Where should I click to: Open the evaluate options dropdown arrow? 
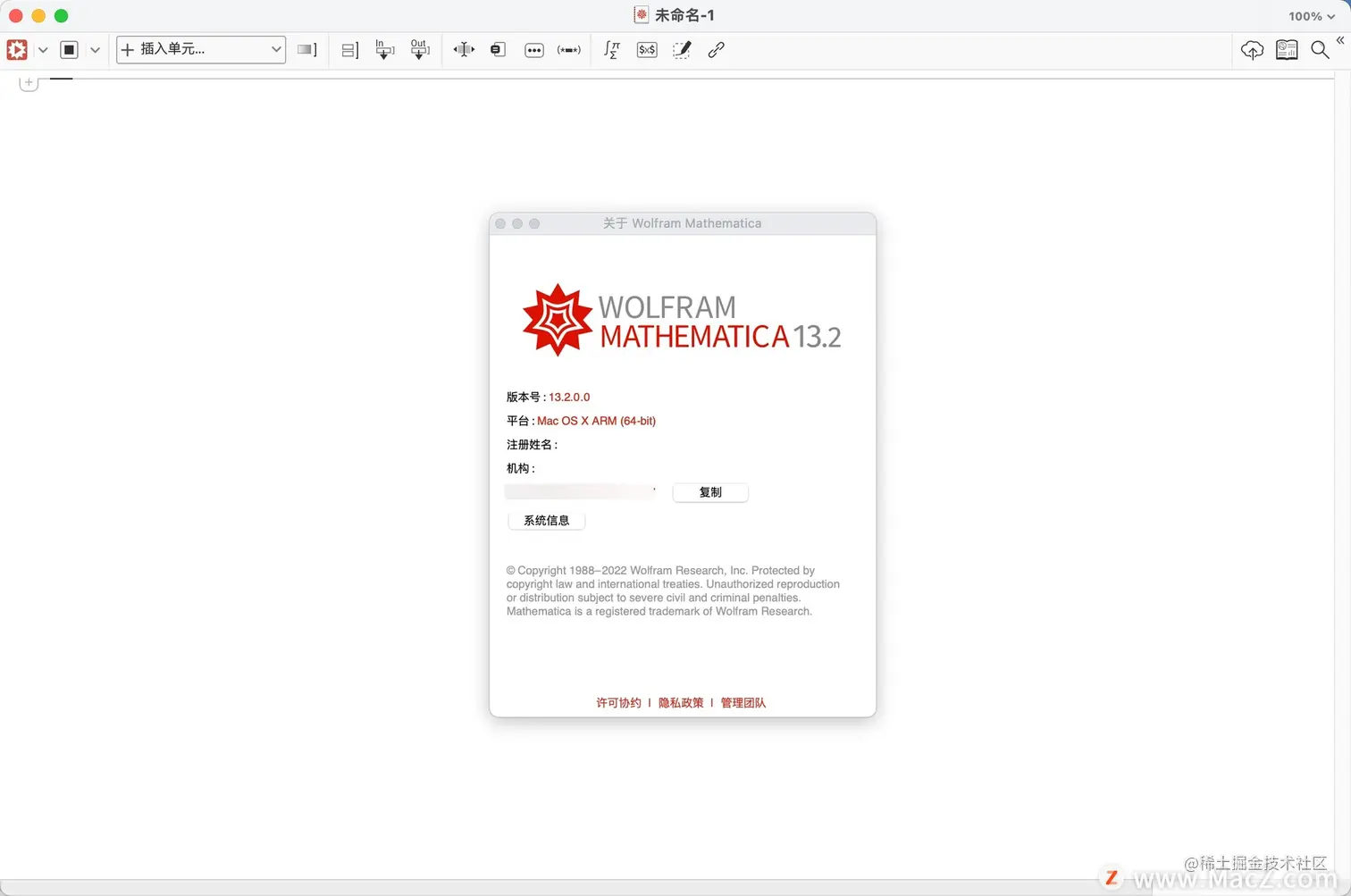(x=43, y=50)
